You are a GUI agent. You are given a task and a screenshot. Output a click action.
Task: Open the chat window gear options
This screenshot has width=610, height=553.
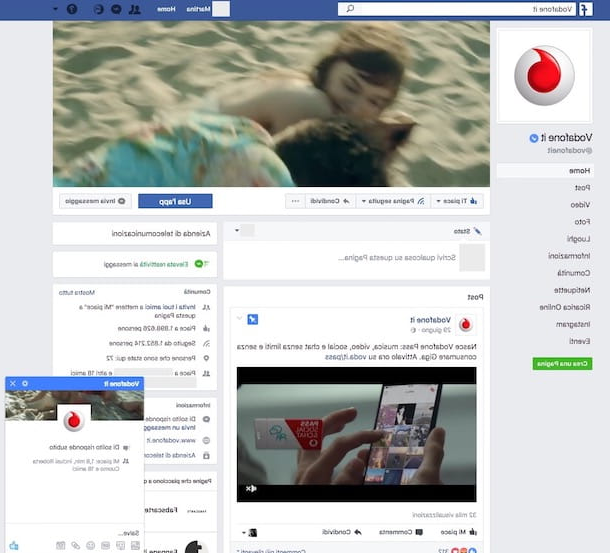(25, 384)
